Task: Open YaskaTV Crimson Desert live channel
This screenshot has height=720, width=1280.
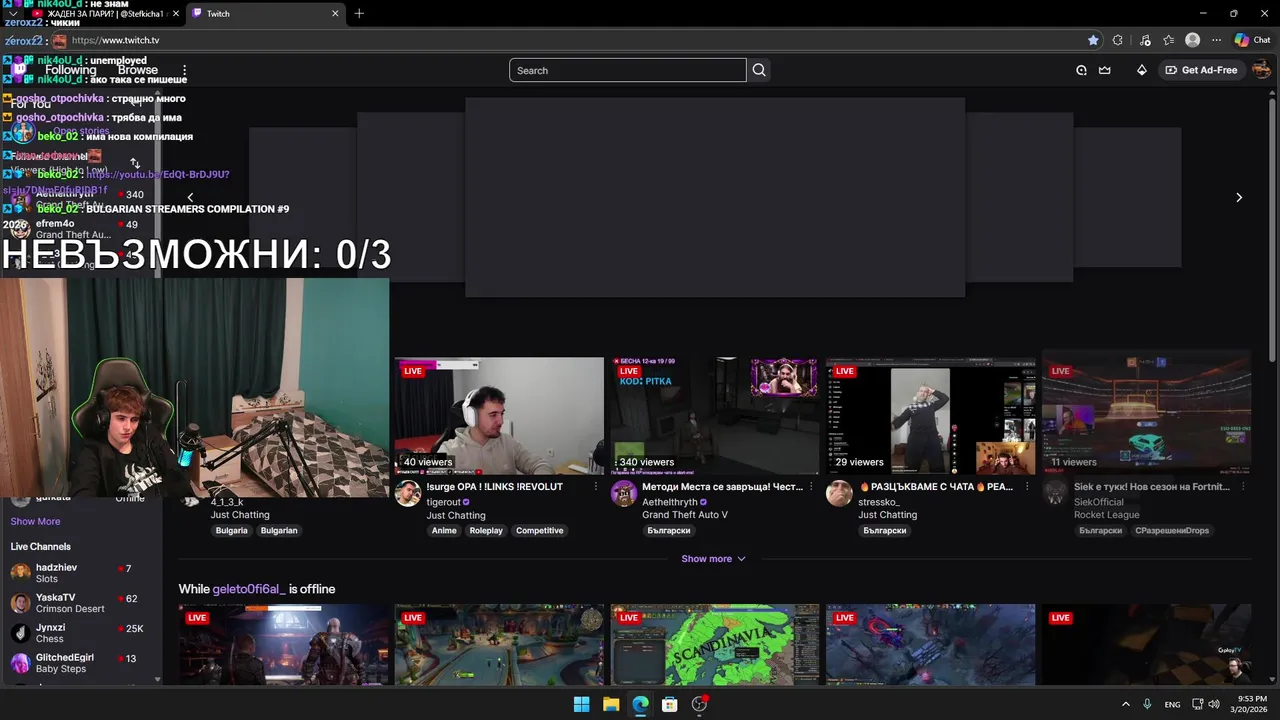Action: (x=80, y=603)
